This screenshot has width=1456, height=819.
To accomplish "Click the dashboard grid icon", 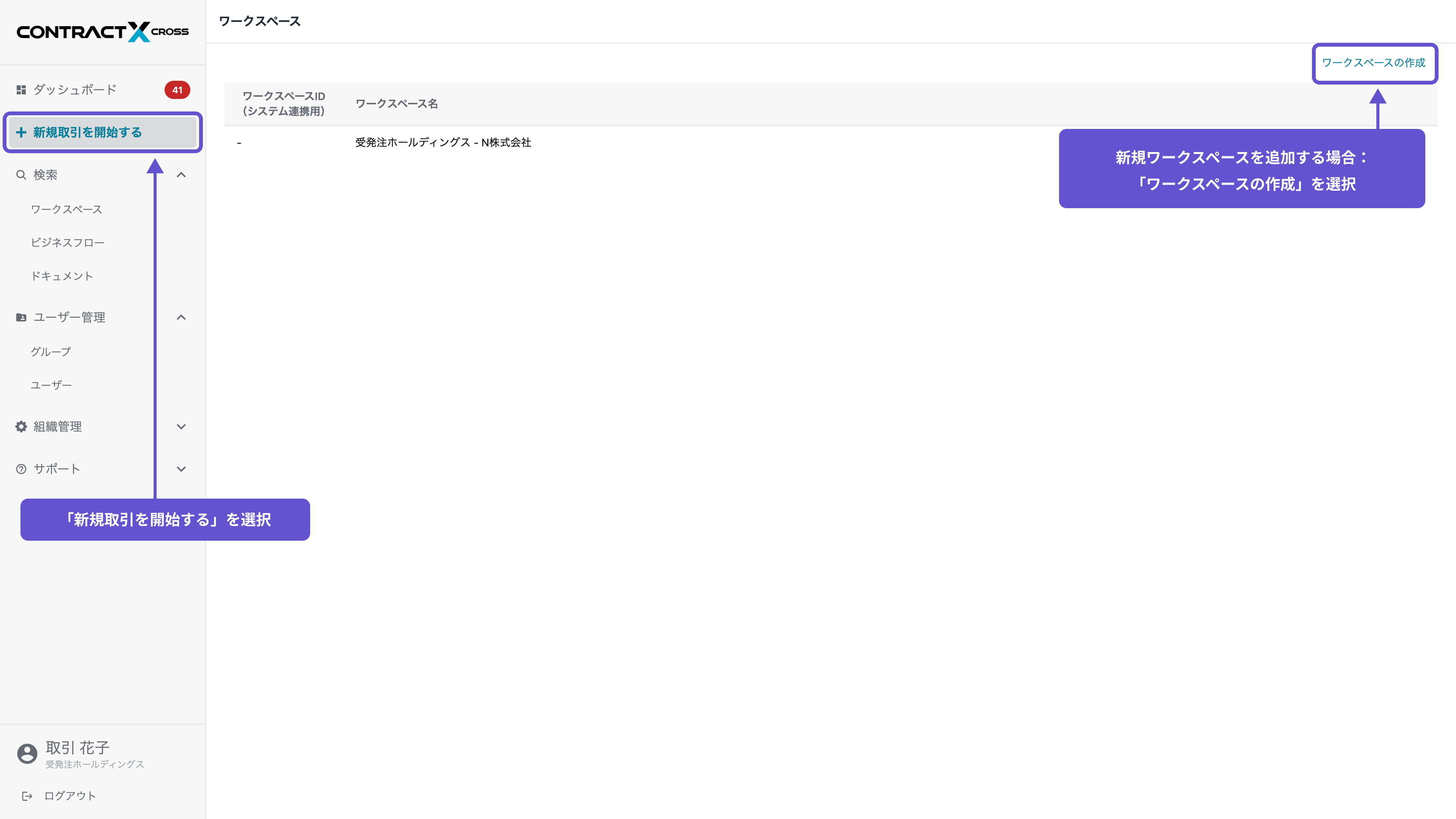I will click(x=21, y=90).
